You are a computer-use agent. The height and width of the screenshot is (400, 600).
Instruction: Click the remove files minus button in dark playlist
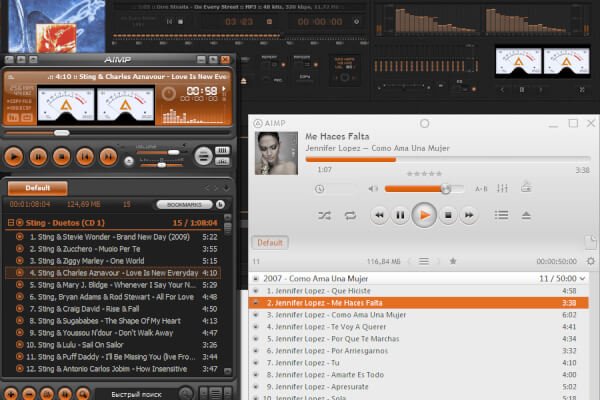(x=29, y=394)
